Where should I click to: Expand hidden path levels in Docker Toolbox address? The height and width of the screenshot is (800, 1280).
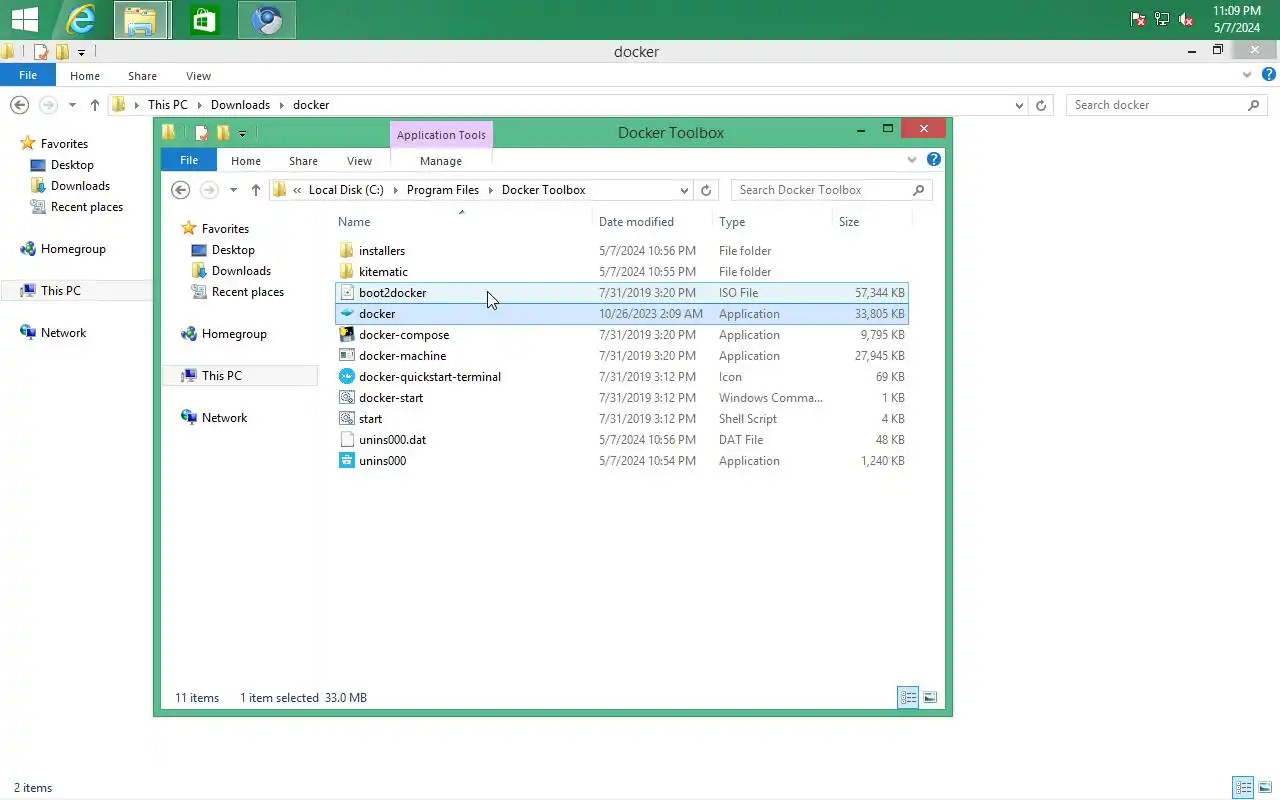pyautogui.click(x=297, y=190)
